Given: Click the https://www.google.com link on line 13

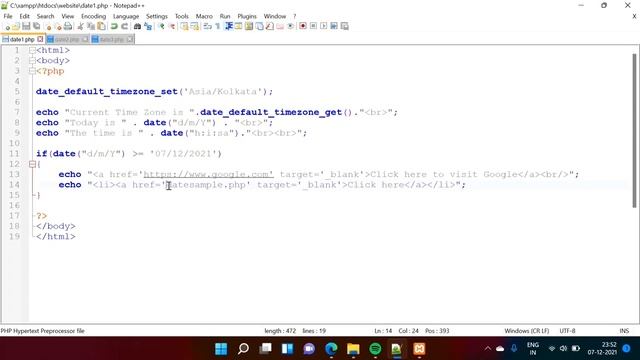Looking at the screenshot, I should click(x=208, y=175).
